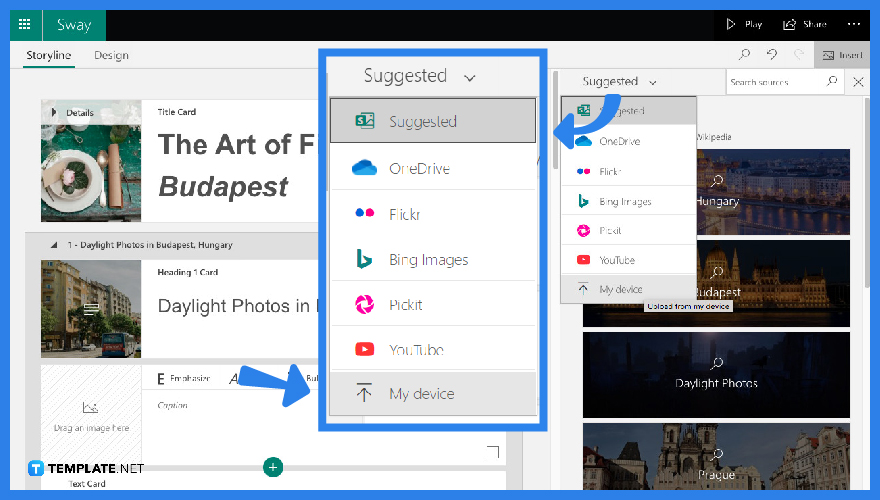Click the Caption text field

[172, 405]
